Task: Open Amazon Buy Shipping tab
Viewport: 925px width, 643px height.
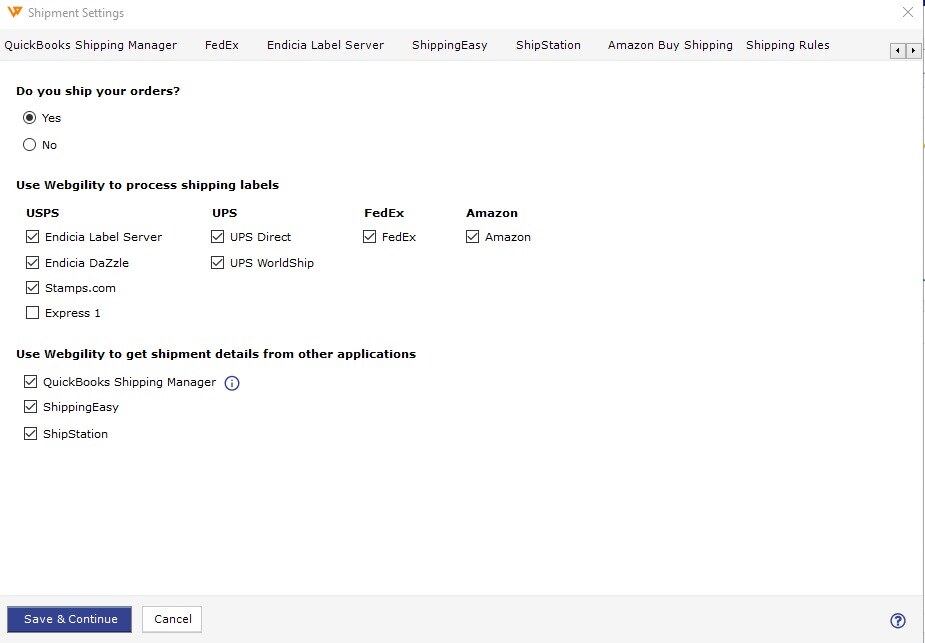Action: point(670,45)
